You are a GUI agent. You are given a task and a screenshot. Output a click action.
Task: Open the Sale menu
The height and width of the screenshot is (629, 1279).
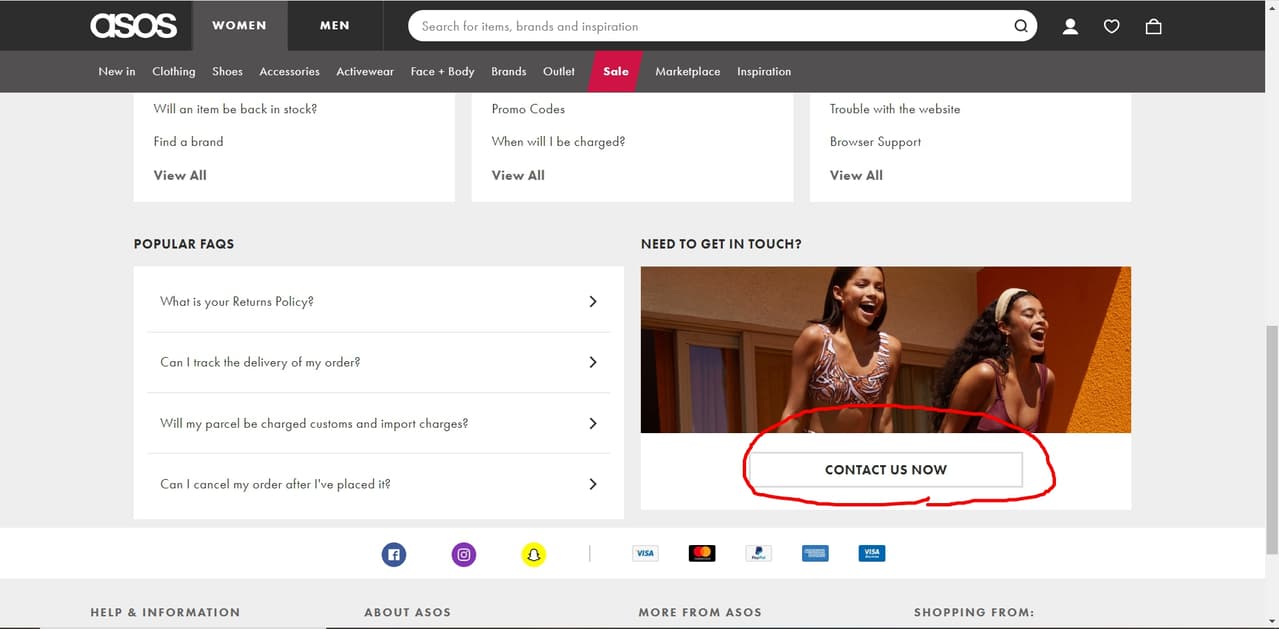[x=616, y=72]
